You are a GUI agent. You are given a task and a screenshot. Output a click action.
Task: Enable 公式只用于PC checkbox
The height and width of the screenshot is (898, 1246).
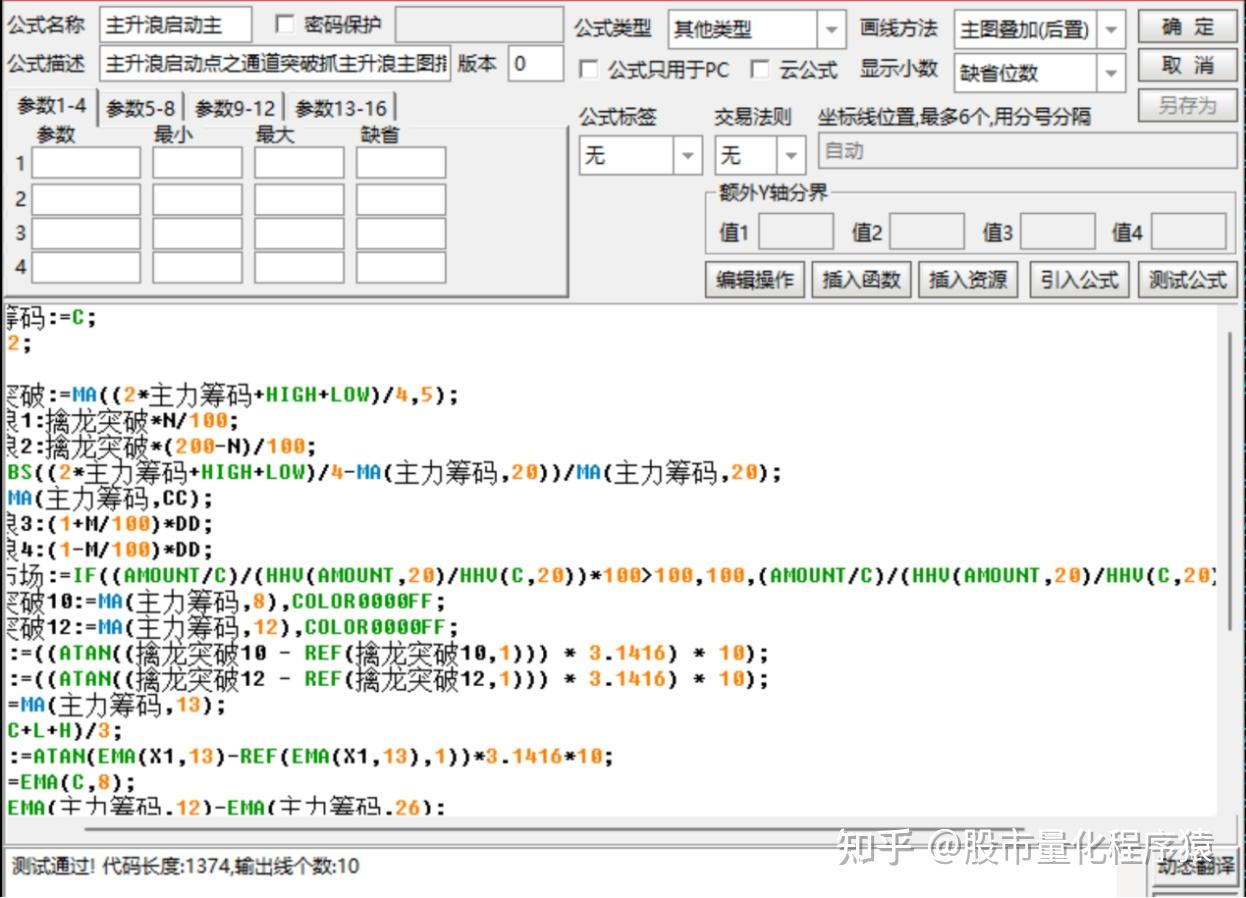click(x=589, y=70)
